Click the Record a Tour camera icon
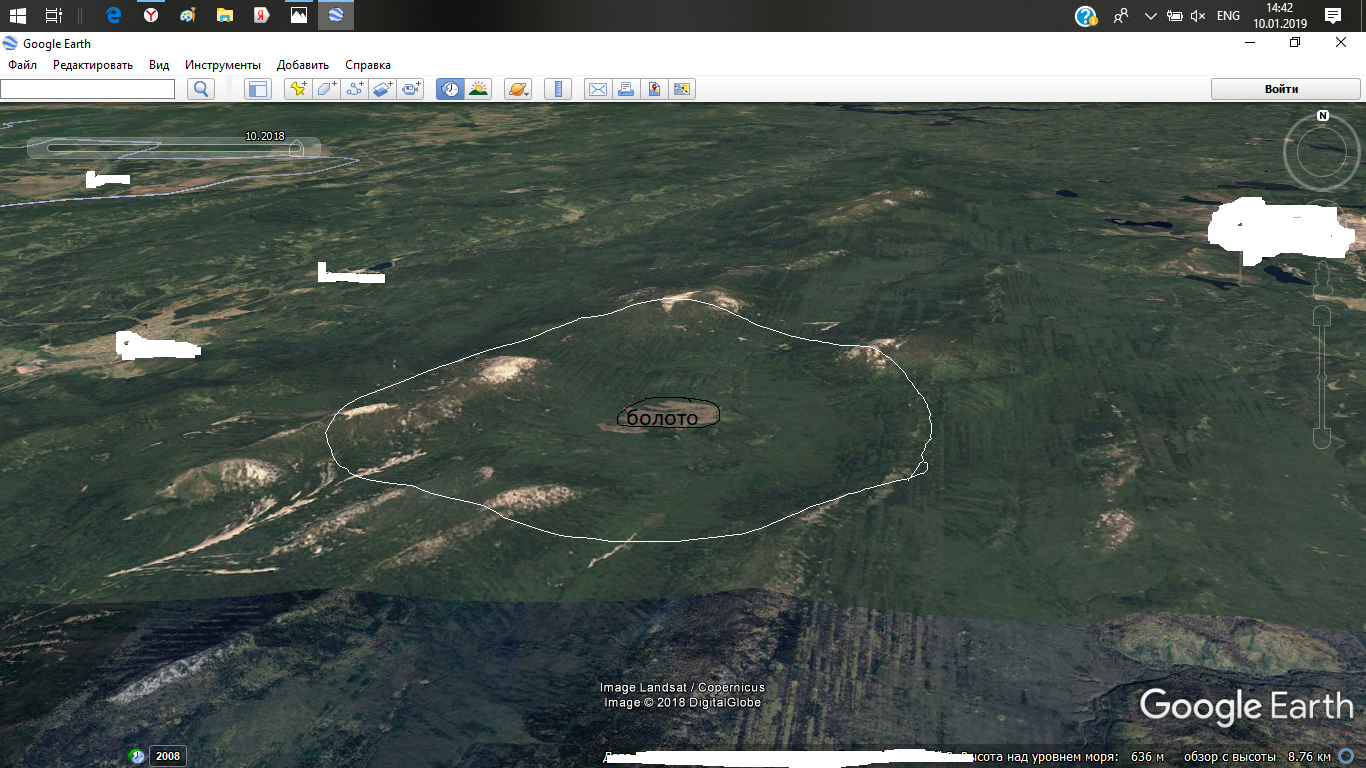Viewport: 1366px width, 768px height. pos(411,89)
